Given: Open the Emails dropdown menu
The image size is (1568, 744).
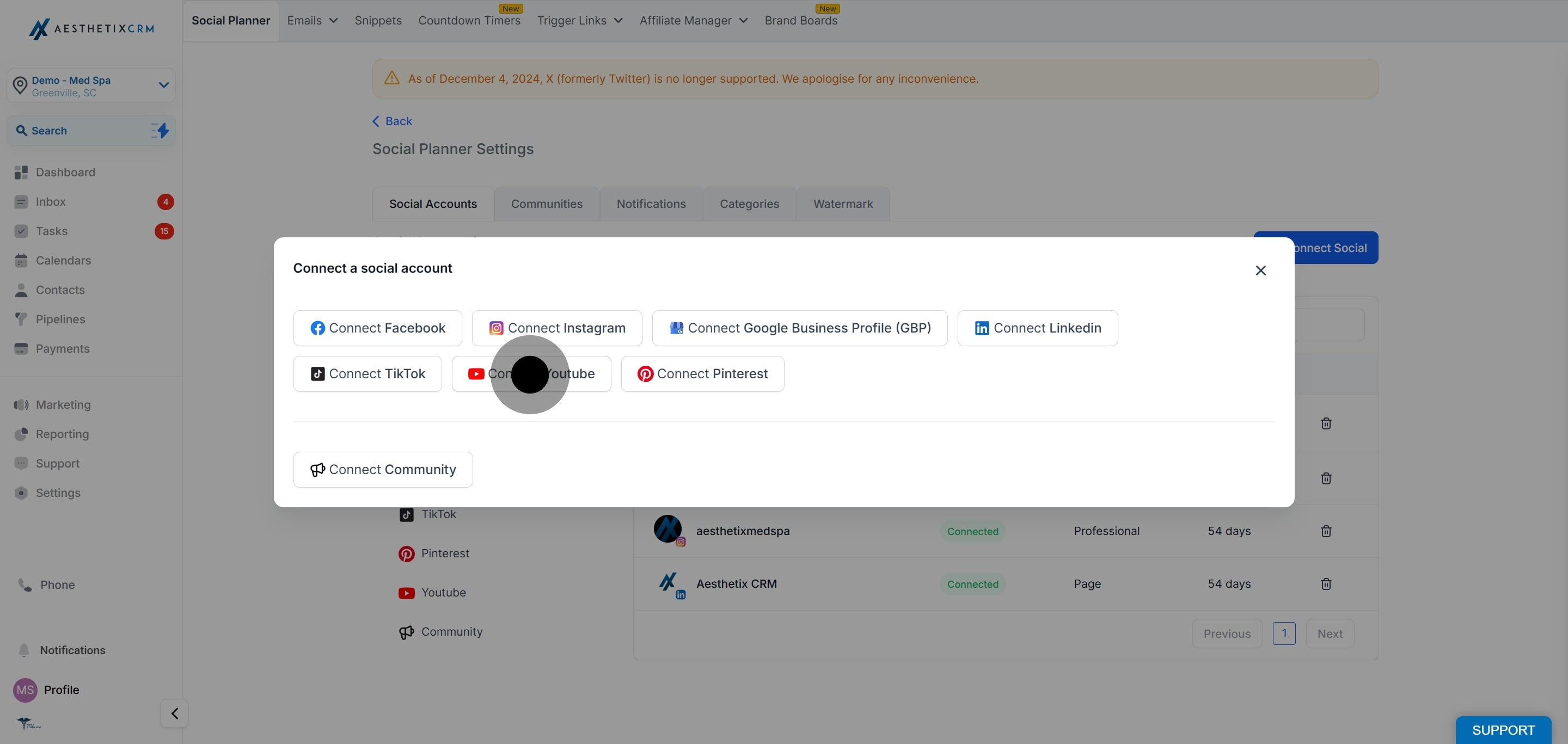Looking at the screenshot, I should pos(313,21).
